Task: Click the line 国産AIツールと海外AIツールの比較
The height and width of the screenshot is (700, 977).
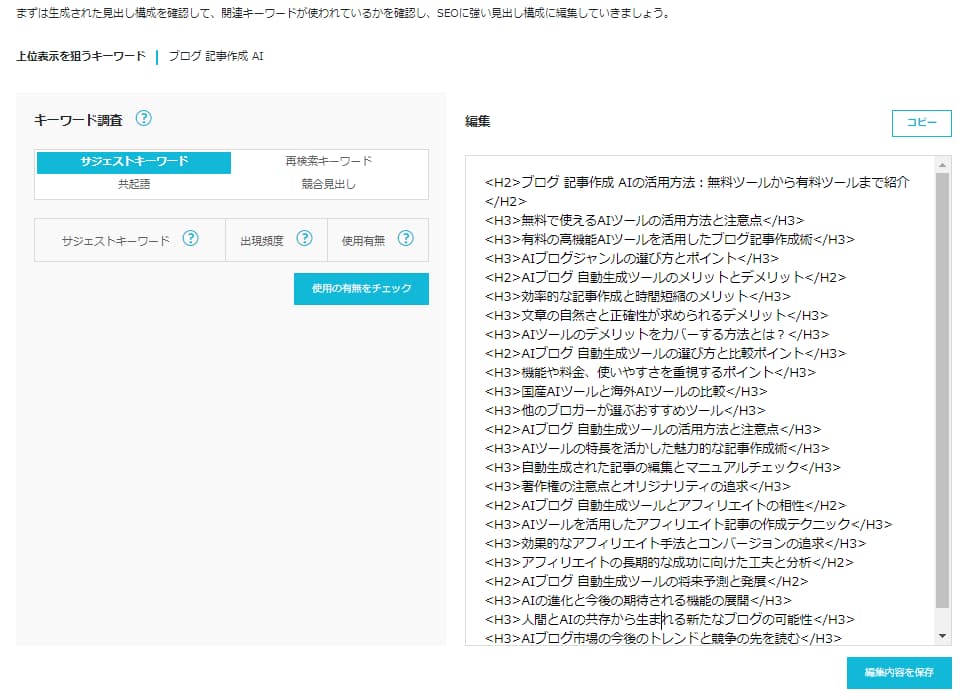Action: pyautogui.click(x=626, y=391)
